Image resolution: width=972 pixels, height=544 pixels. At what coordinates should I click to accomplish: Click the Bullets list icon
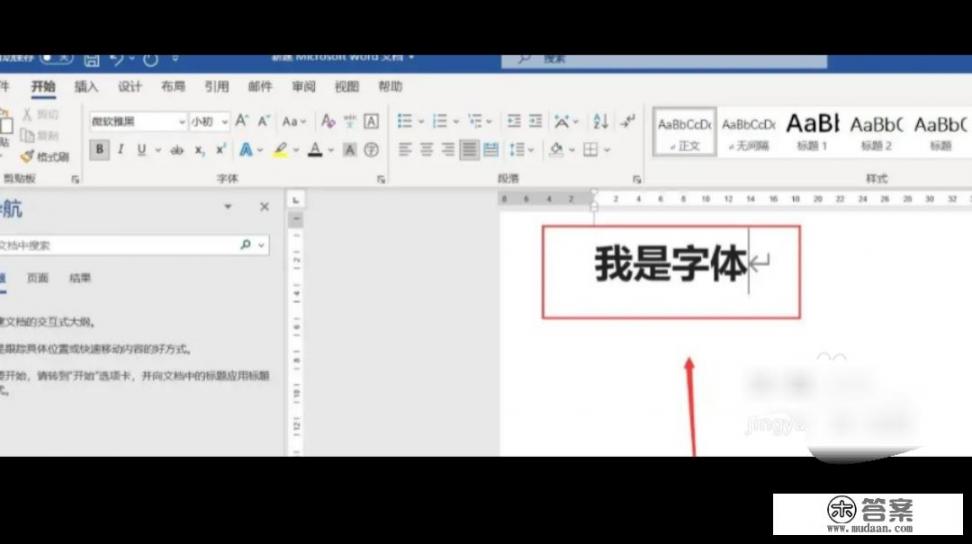point(405,121)
